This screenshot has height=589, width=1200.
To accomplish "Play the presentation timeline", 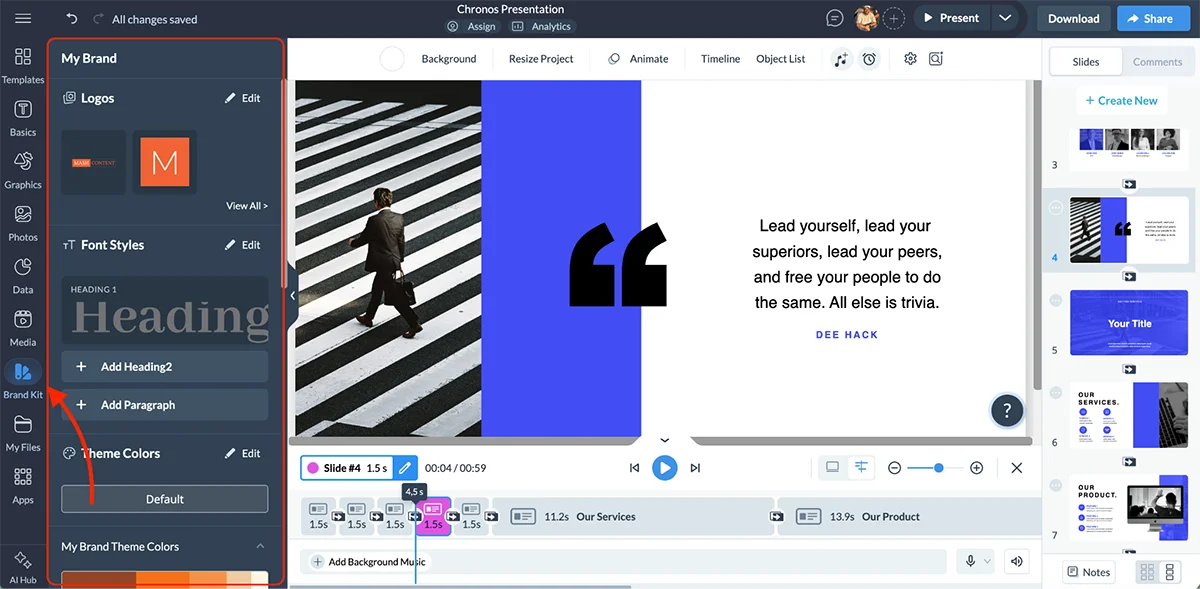I will tap(664, 467).
